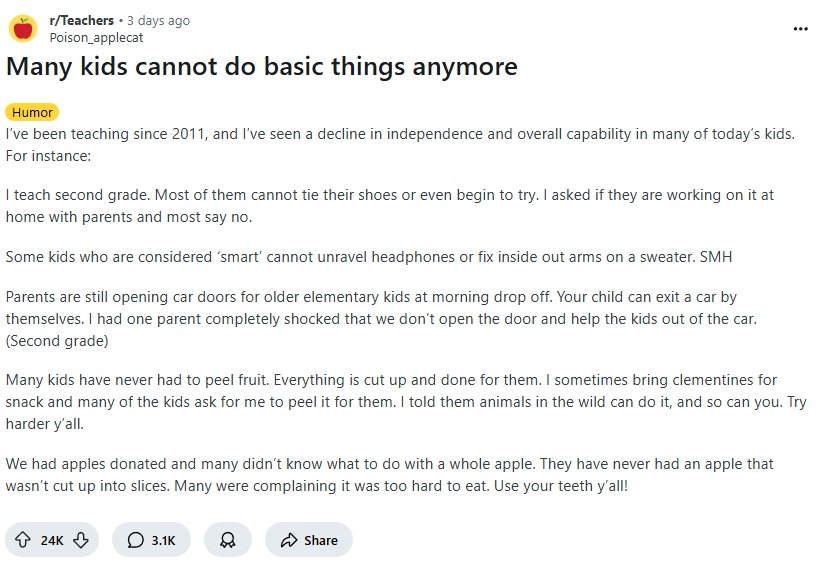The height and width of the screenshot is (564, 819).
Task: Select the 3.1K comments count
Action: [163, 540]
